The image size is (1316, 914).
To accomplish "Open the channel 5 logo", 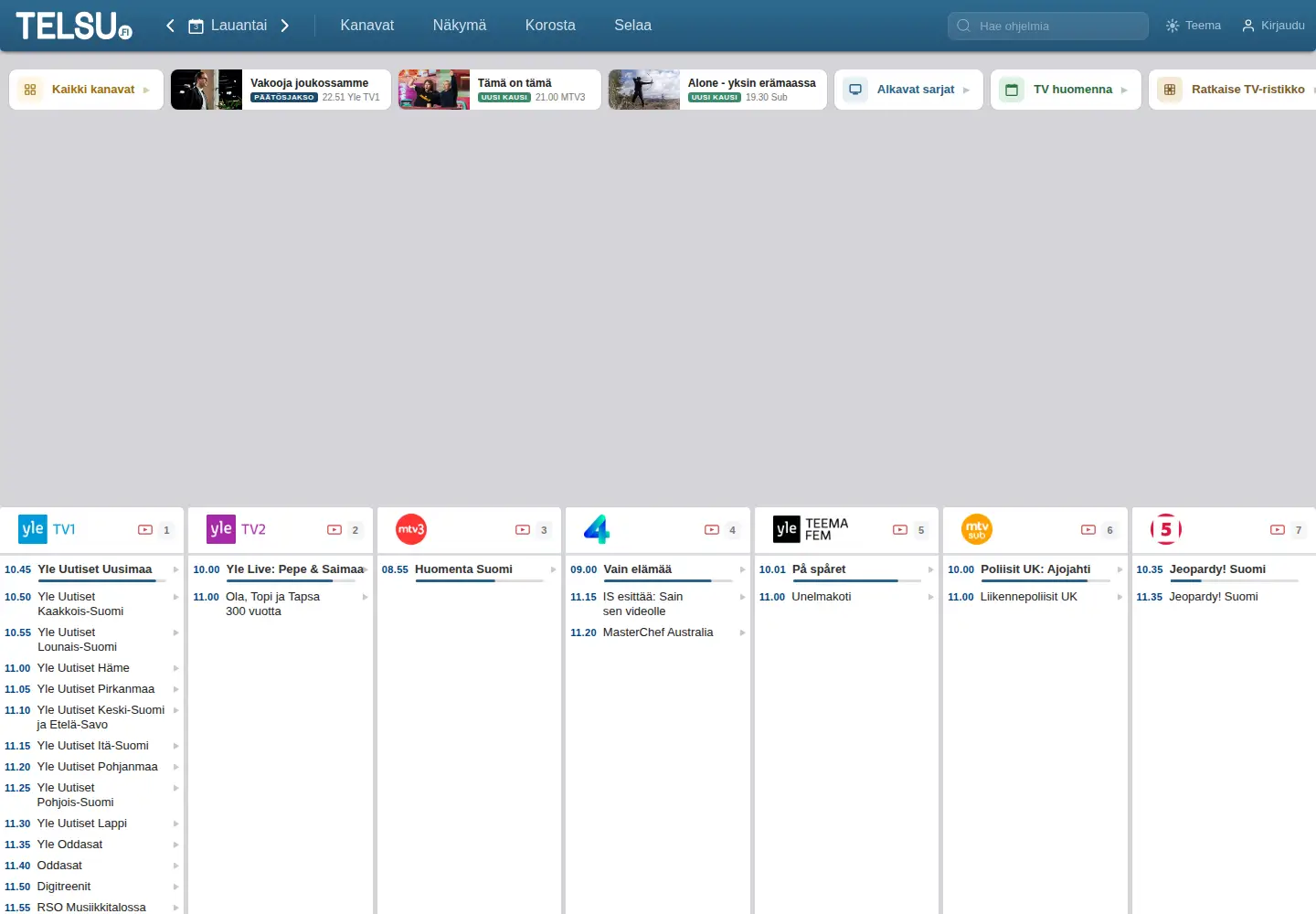I will coord(1166,529).
